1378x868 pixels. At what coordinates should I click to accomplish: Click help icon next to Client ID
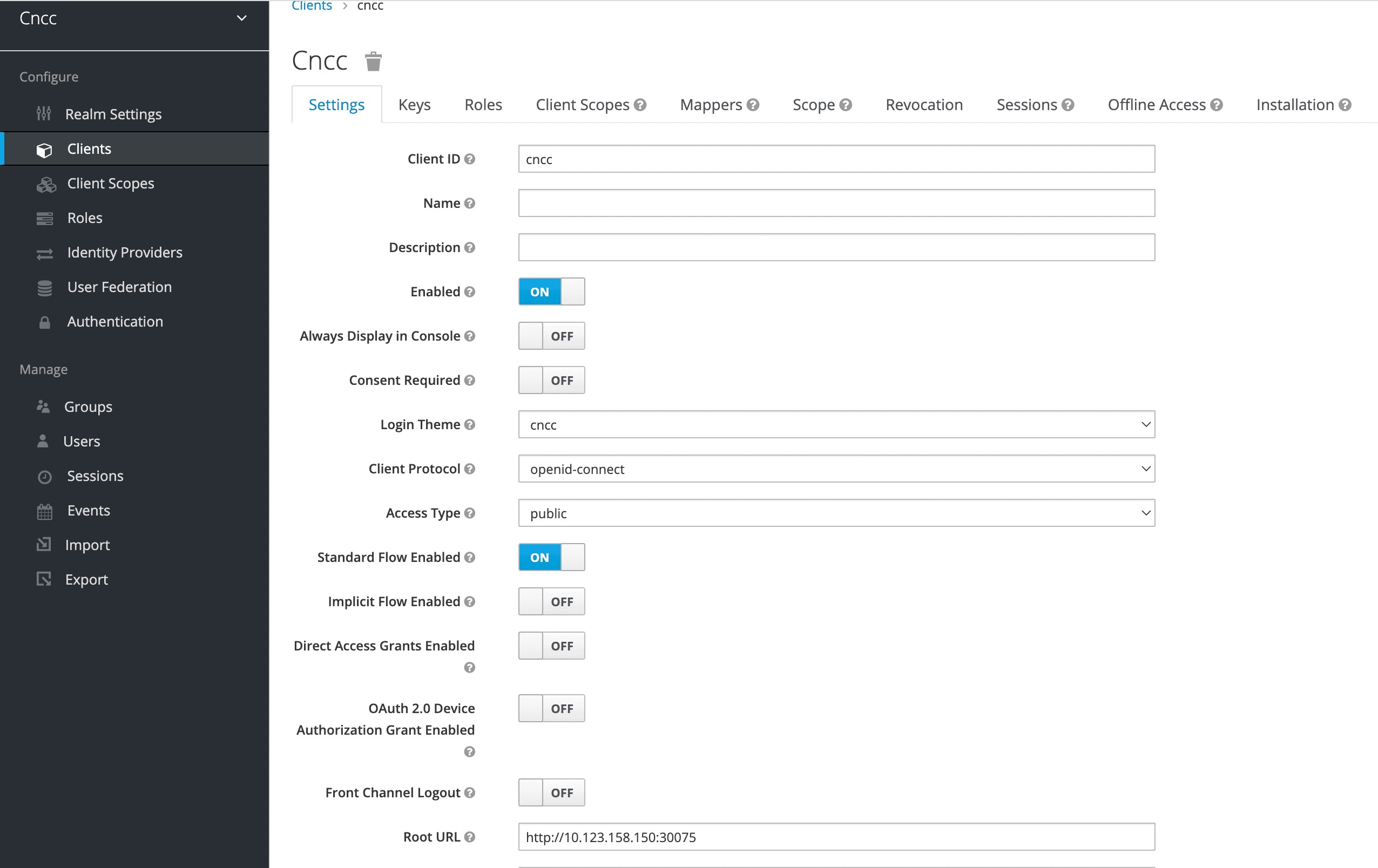pos(470,159)
